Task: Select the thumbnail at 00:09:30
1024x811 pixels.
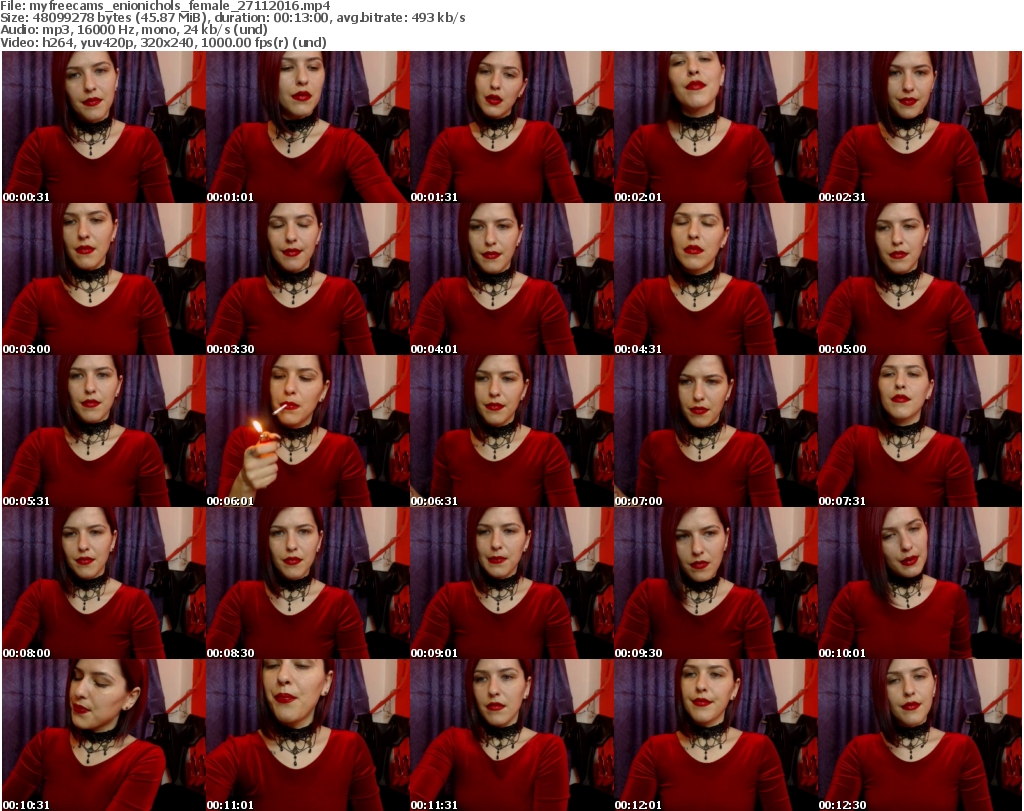Action: (716, 583)
